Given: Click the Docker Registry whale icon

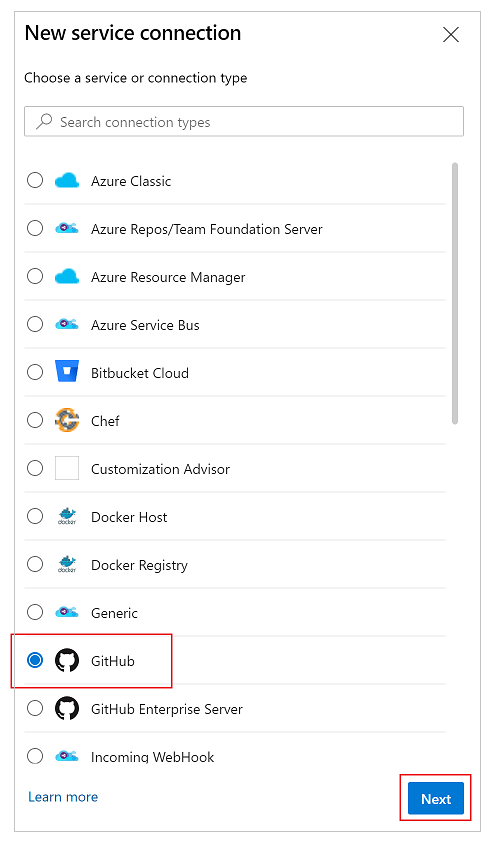Looking at the screenshot, I should pos(67,564).
